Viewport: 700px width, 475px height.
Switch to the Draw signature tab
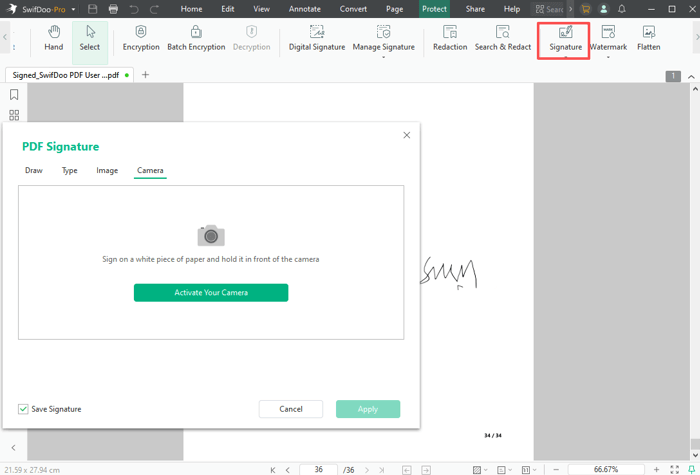[33, 171]
